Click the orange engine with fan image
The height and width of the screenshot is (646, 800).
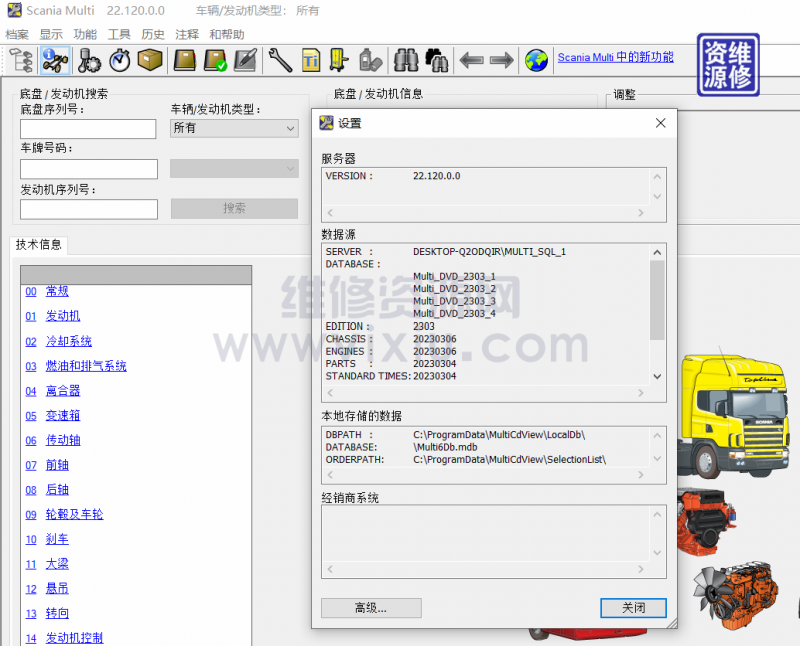pos(736,595)
